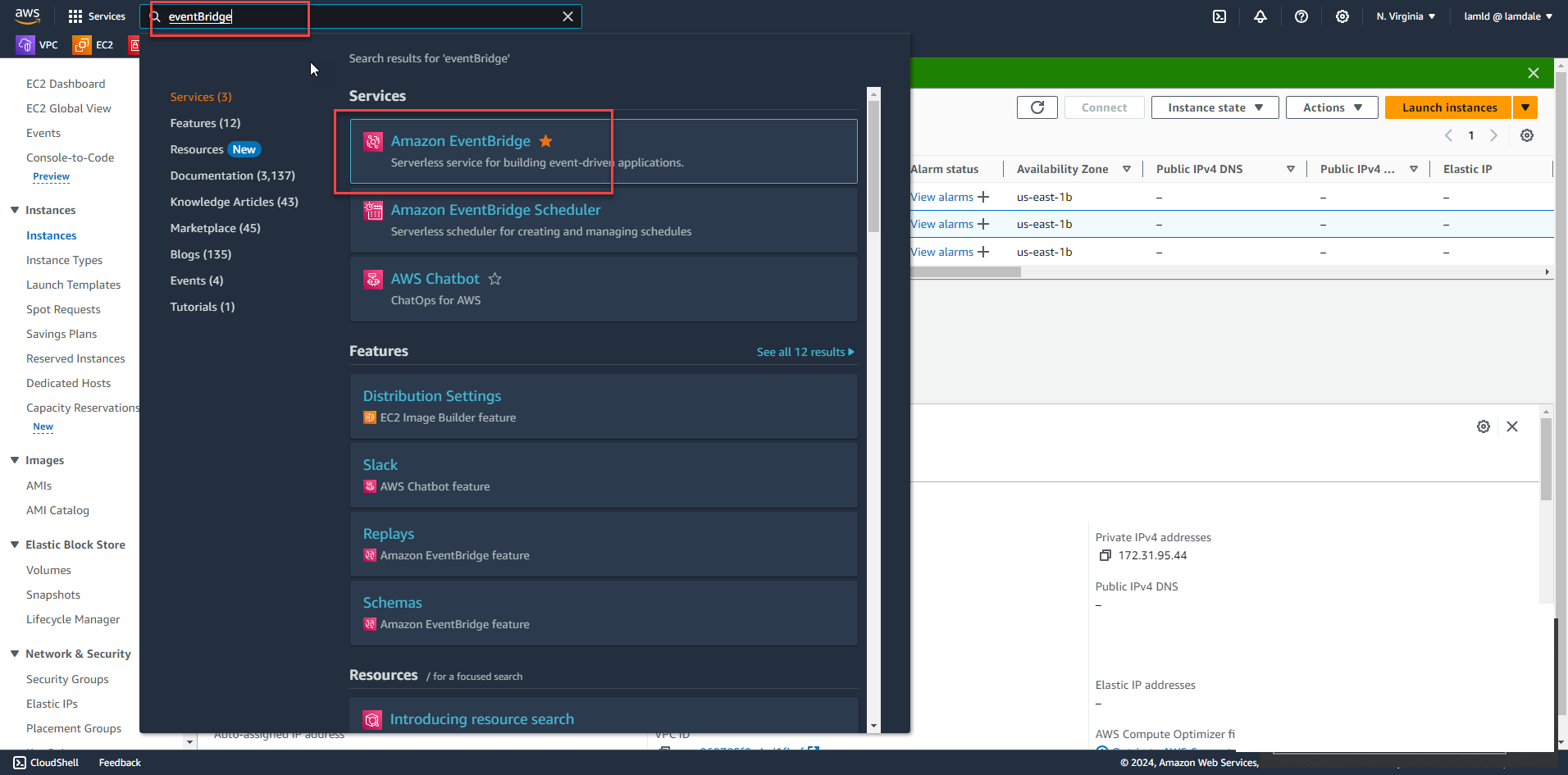Click search results panel vertical scrollbar
1568x775 pixels.
point(874,166)
